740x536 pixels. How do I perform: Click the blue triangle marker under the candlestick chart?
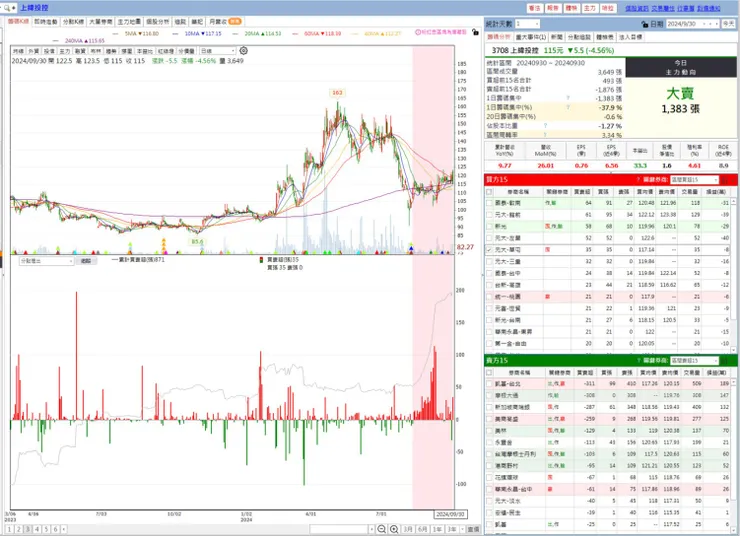411,248
